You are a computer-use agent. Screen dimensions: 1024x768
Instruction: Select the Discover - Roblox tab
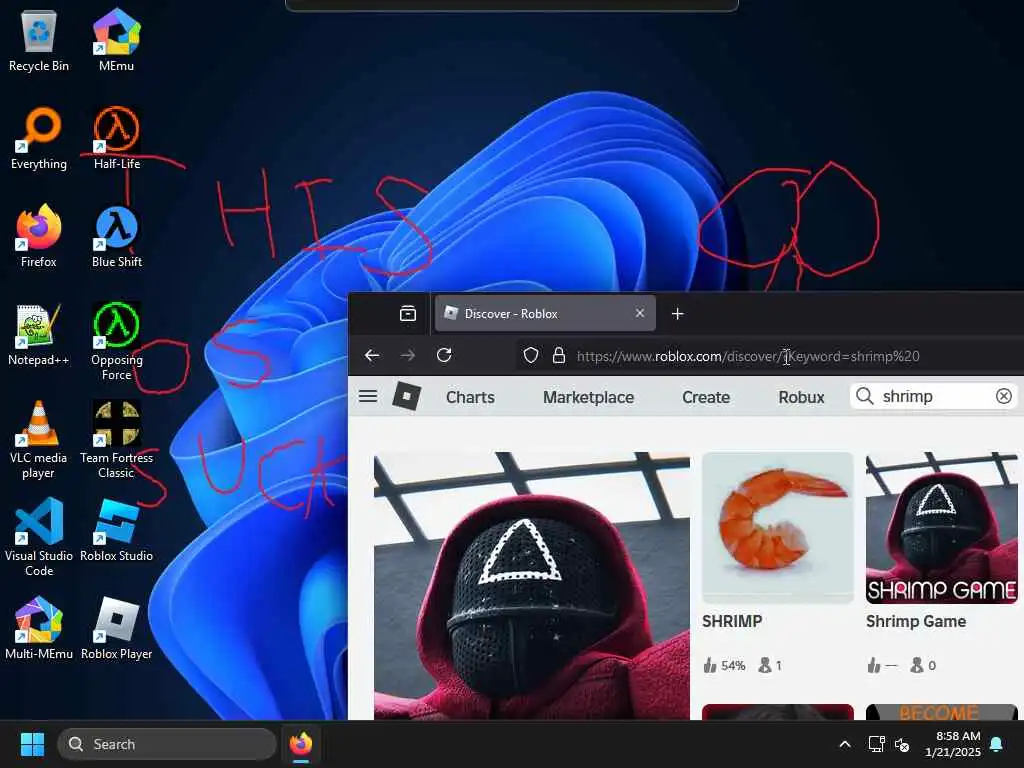click(545, 313)
